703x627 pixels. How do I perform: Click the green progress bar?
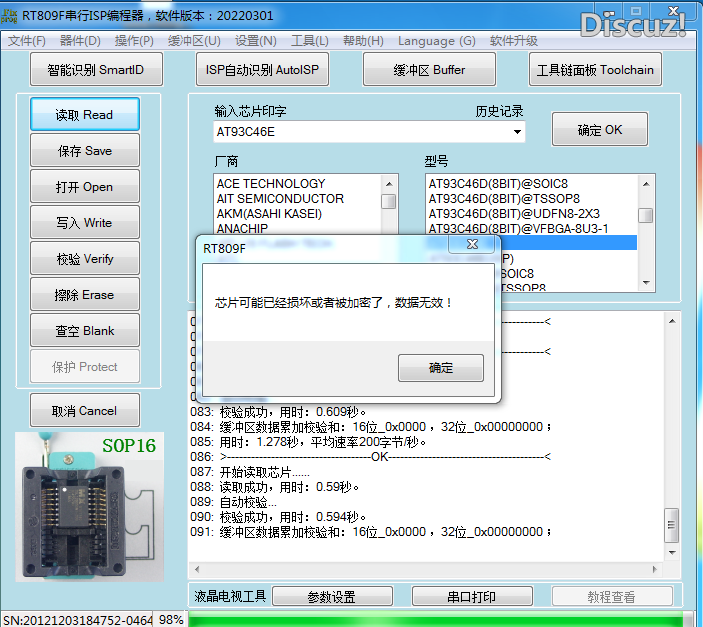pos(437,619)
